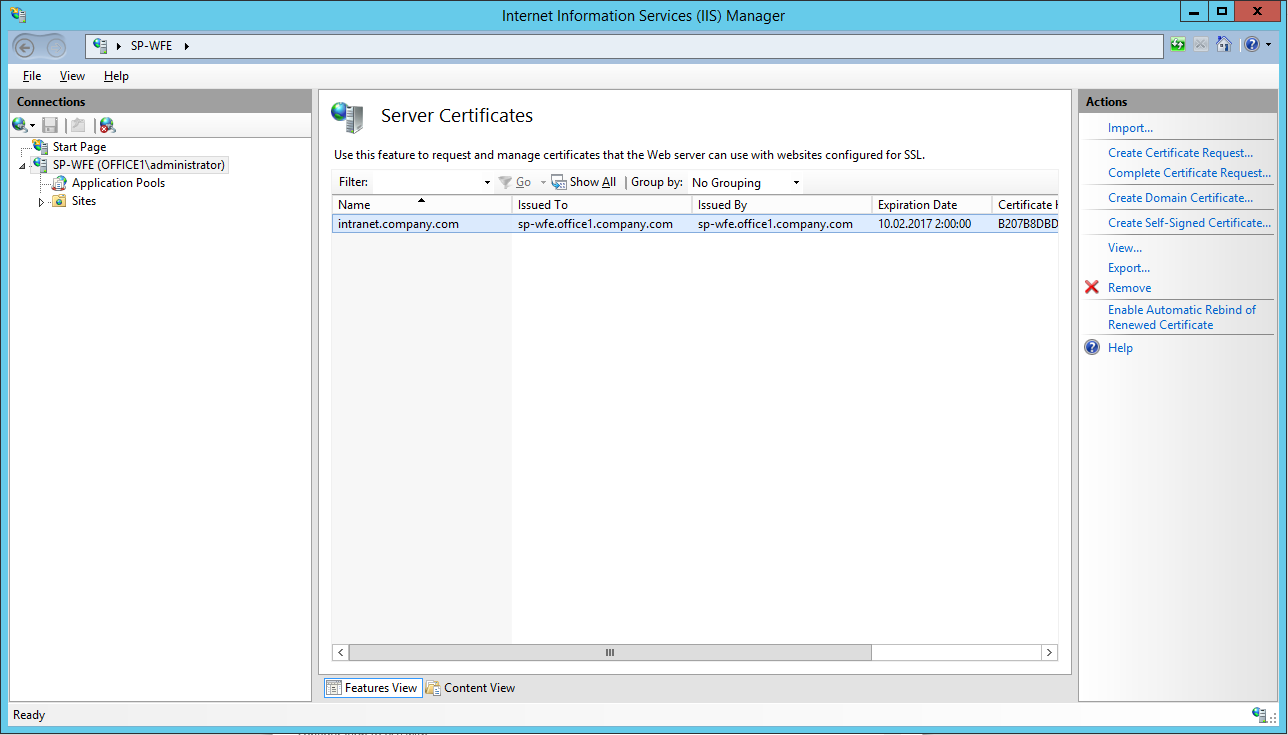Click the IIS Manager title bar icon
Image resolution: width=1288 pixels, height=735 pixels.
pyautogui.click(x=18, y=15)
